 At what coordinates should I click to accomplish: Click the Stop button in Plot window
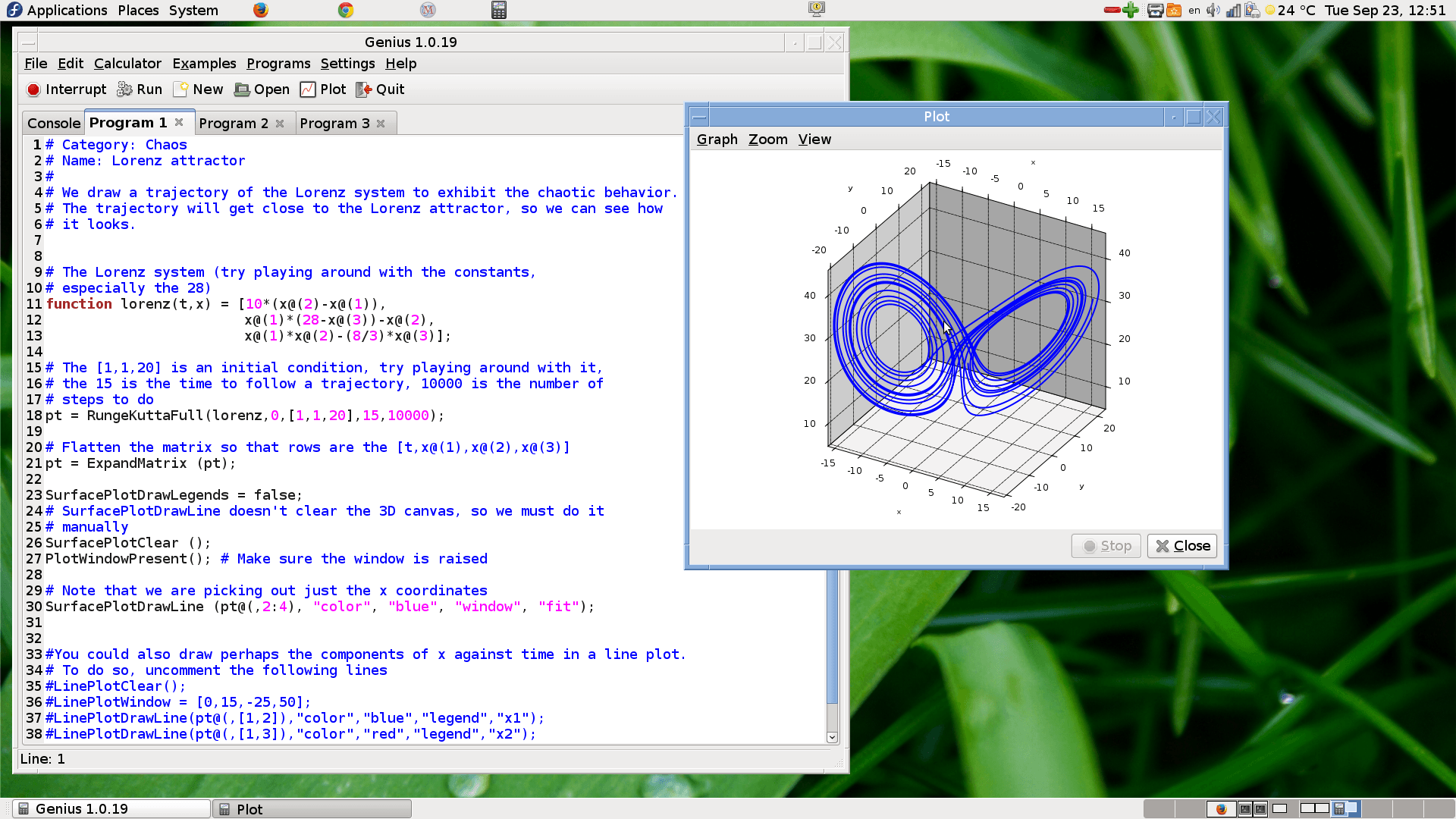click(x=1107, y=545)
